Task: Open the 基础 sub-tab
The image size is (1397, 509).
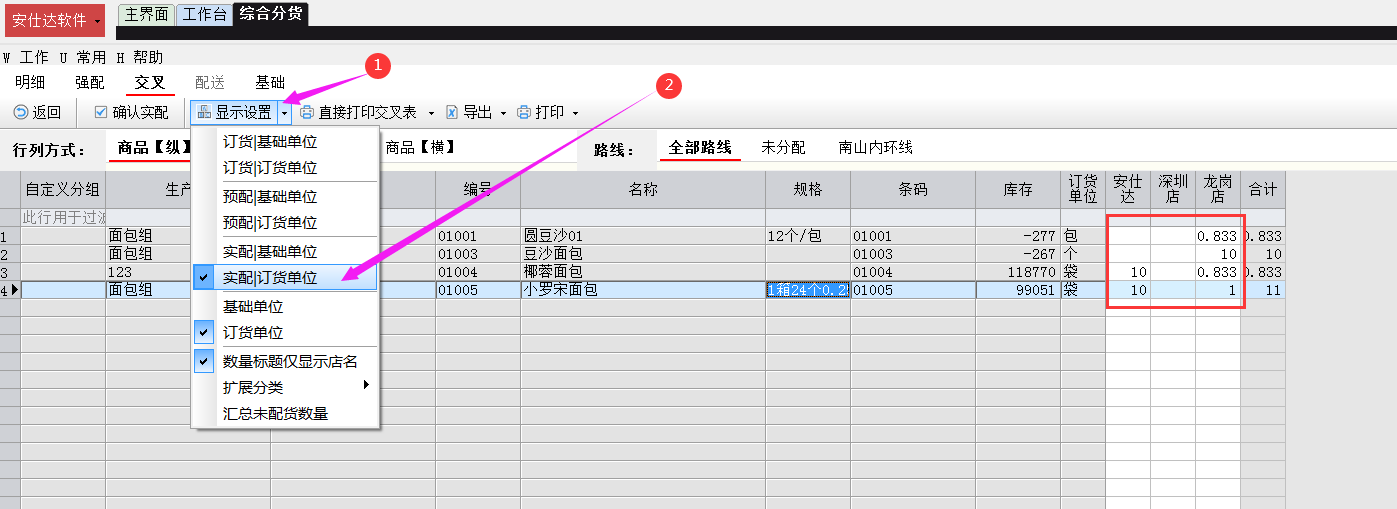Action: [x=270, y=83]
